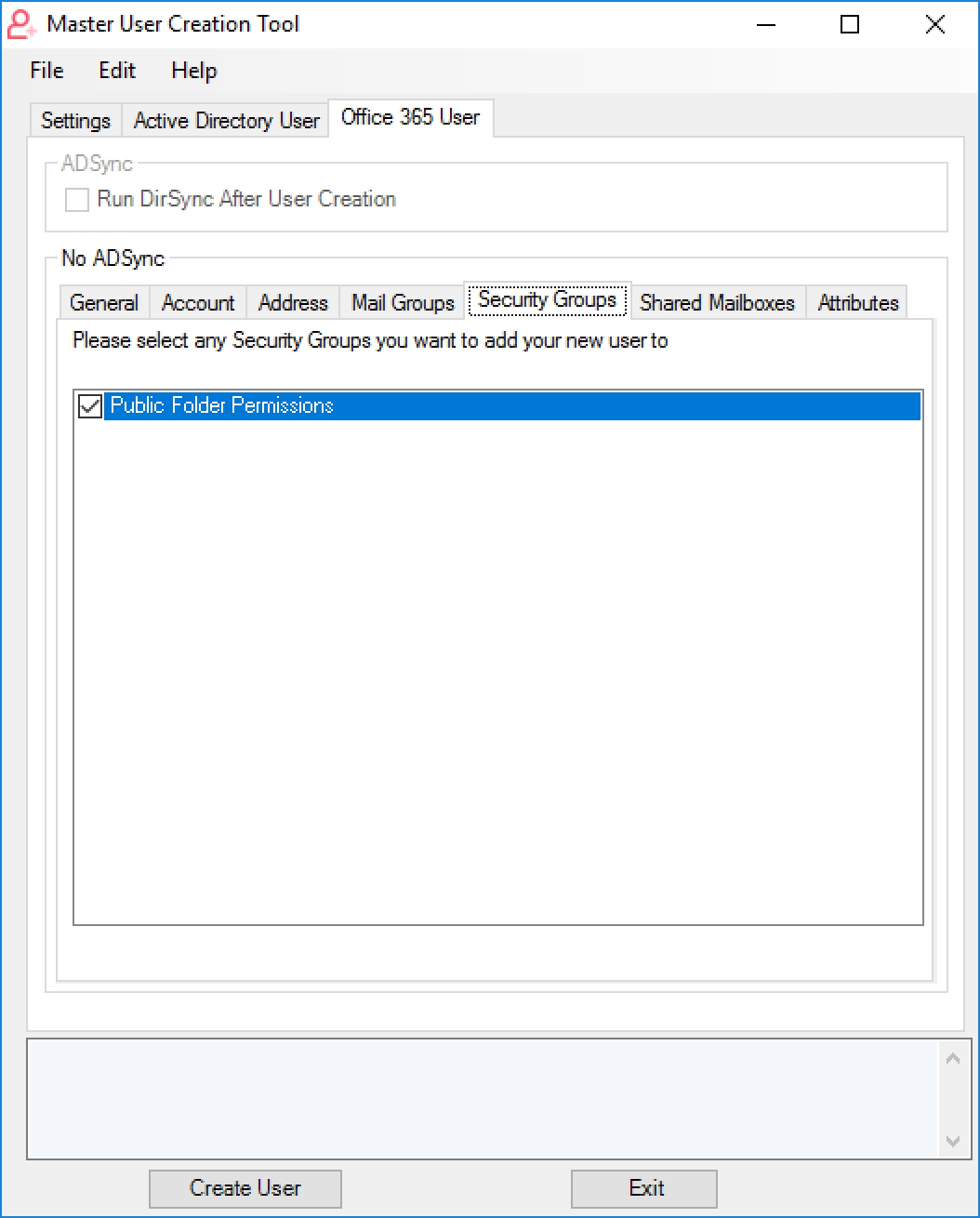
Task: Minimize the Master User Creation Tool window
Action: (765, 25)
